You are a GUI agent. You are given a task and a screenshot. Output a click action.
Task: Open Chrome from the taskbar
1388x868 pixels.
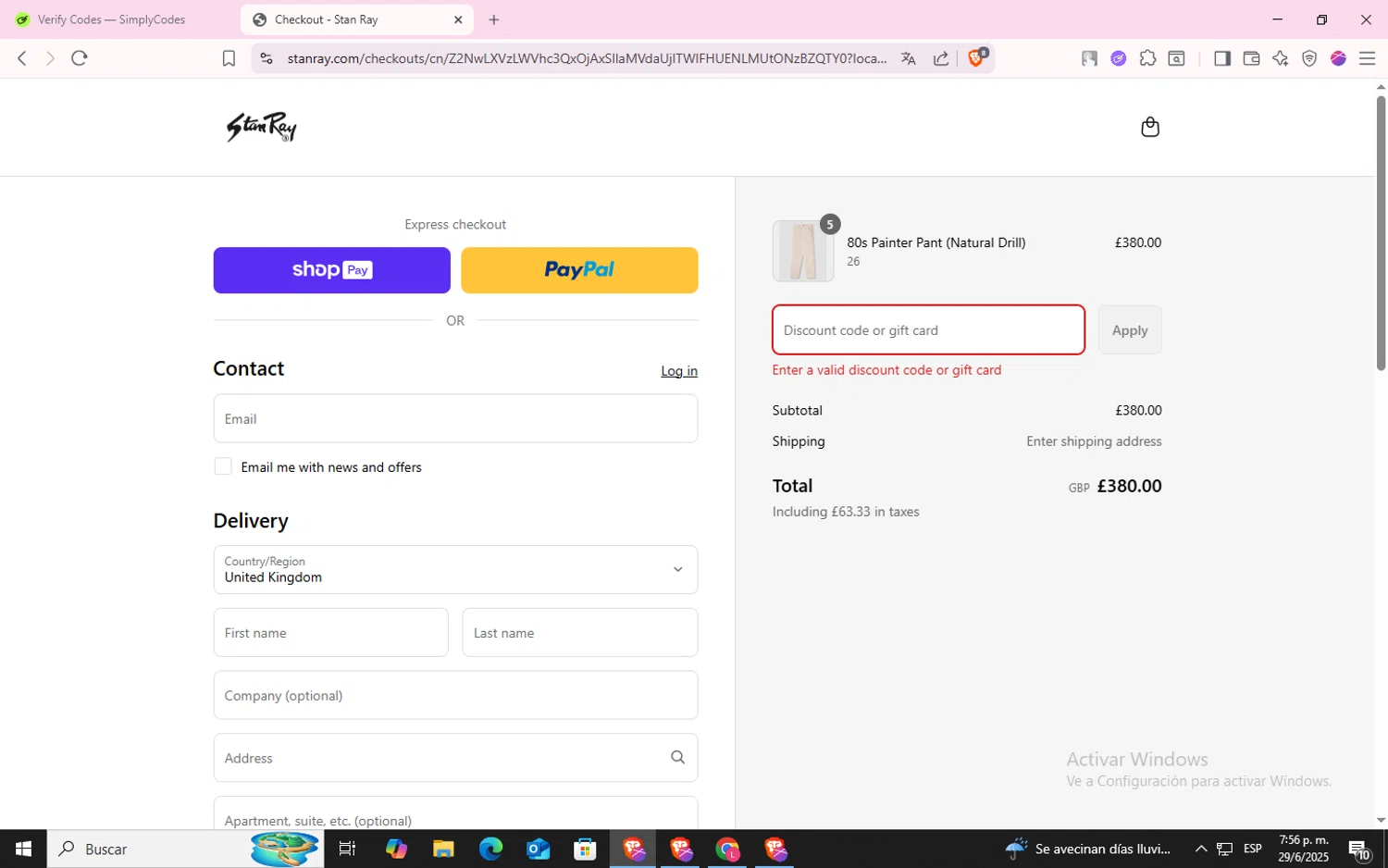tap(728, 849)
